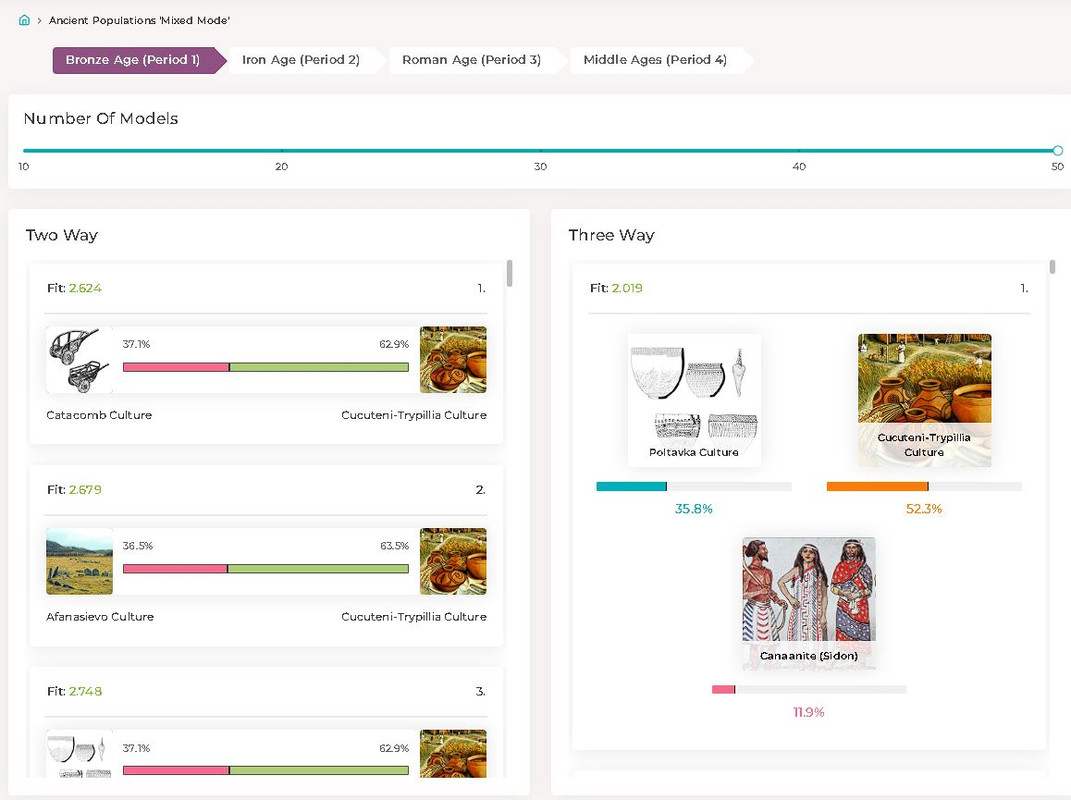Click 62.9% label in Catacomb card
The width and height of the screenshot is (1071, 800).
pyautogui.click(x=394, y=344)
